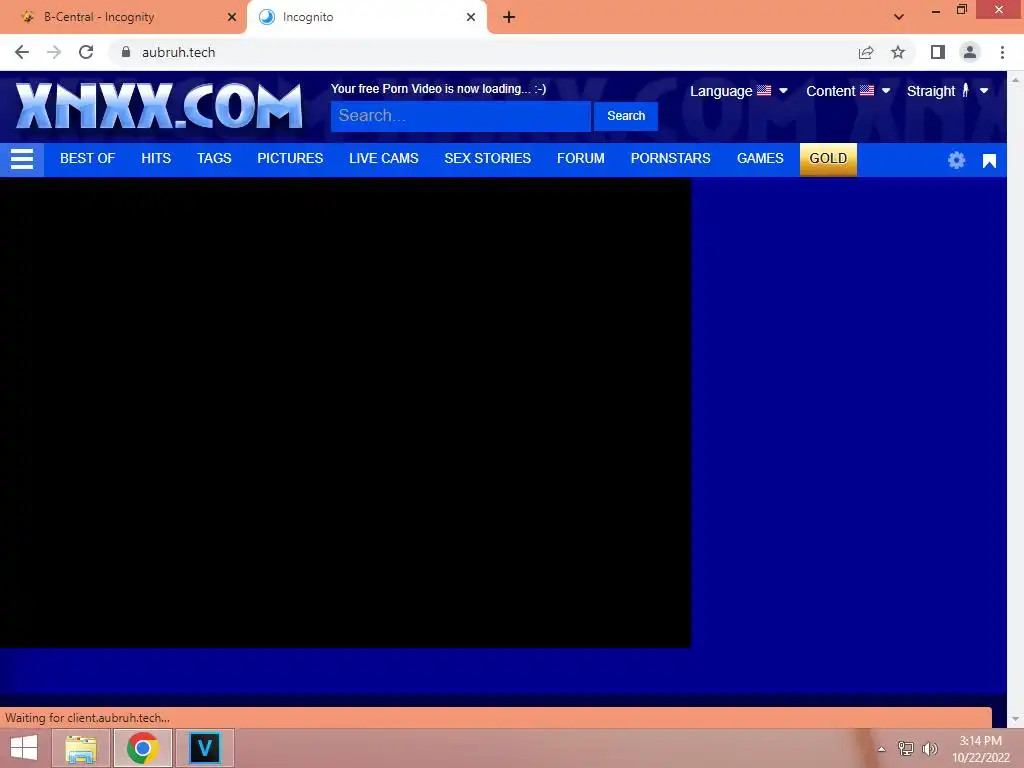This screenshot has height=768, width=1024.
Task: Open the Incognito profile icon
Action: 970,52
